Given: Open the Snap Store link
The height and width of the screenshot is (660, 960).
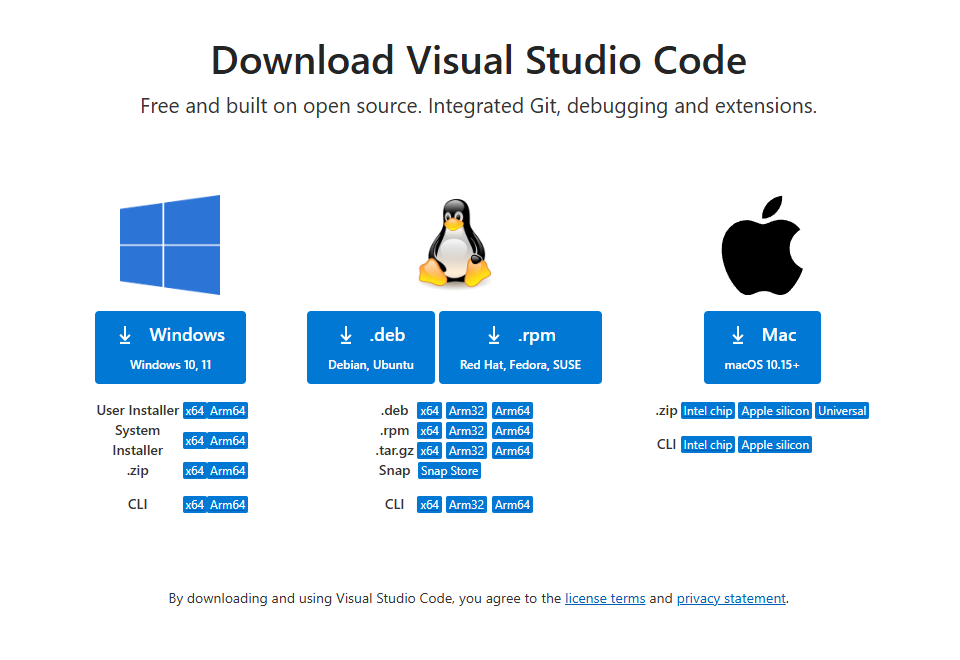Looking at the screenshot, I should [x=449, y=471].
